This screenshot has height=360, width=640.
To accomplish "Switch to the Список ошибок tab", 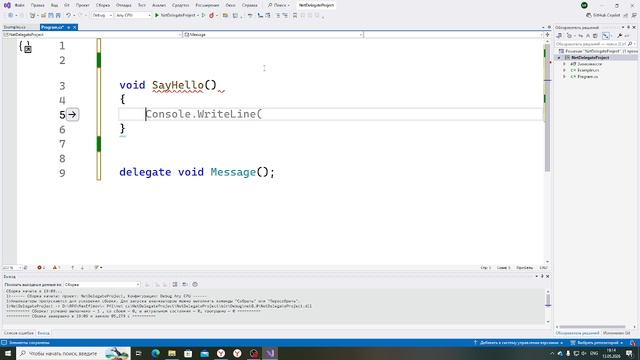I will click(19, 333).
